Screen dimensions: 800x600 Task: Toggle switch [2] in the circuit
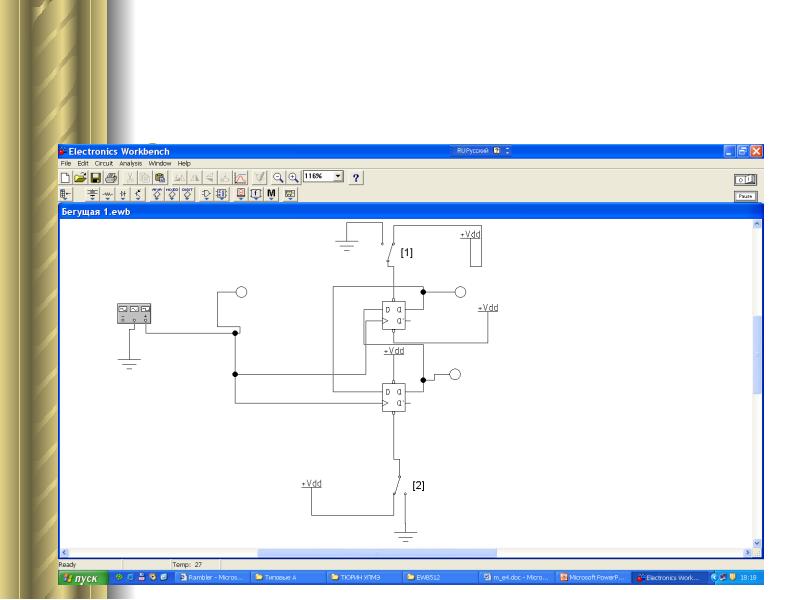397,485
